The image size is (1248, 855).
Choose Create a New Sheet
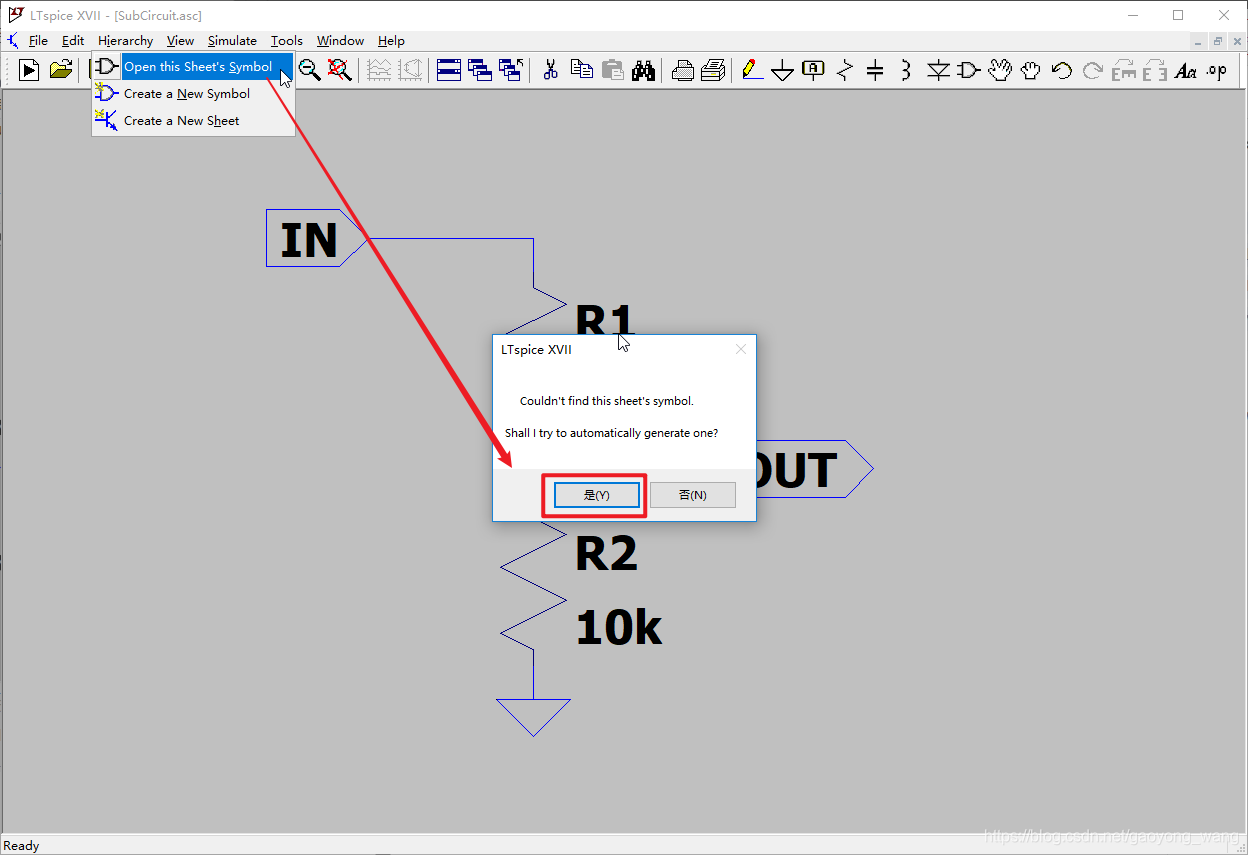[194, 120]
